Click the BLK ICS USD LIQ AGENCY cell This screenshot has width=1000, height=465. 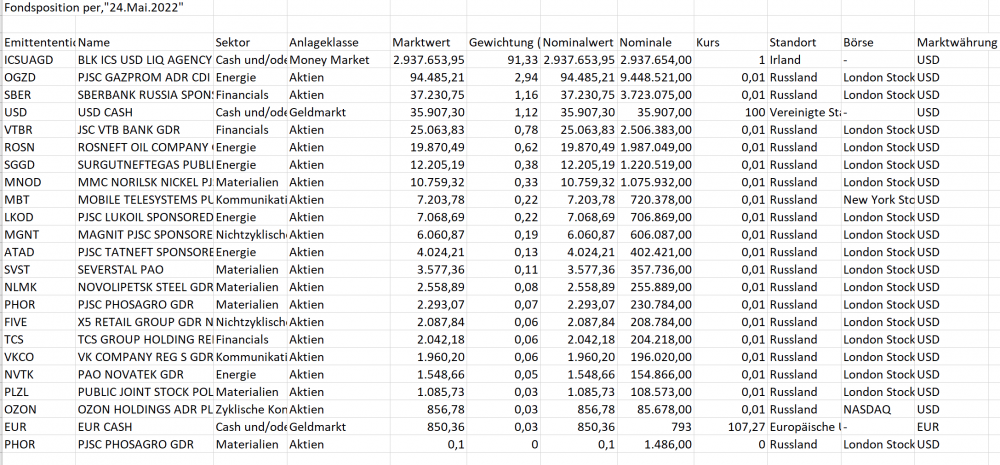[144, 60]
